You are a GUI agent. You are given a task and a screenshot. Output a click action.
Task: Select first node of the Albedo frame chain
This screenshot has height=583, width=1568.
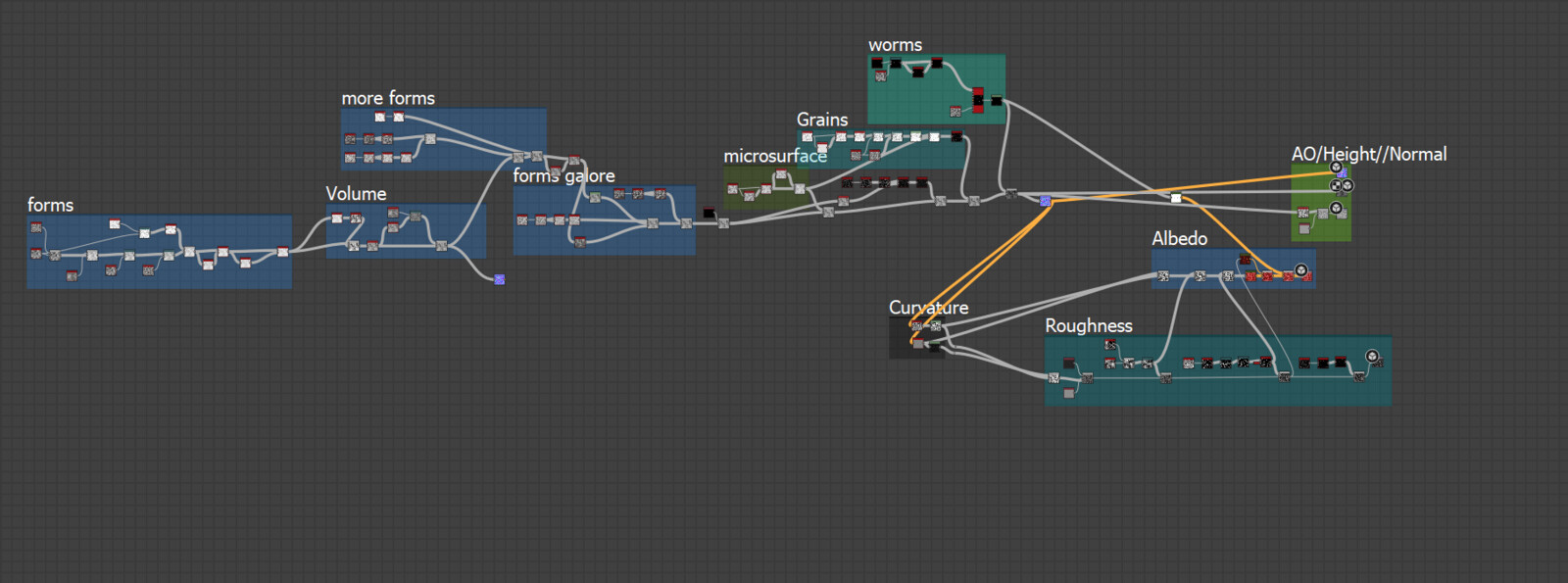tap(1163, 276)
